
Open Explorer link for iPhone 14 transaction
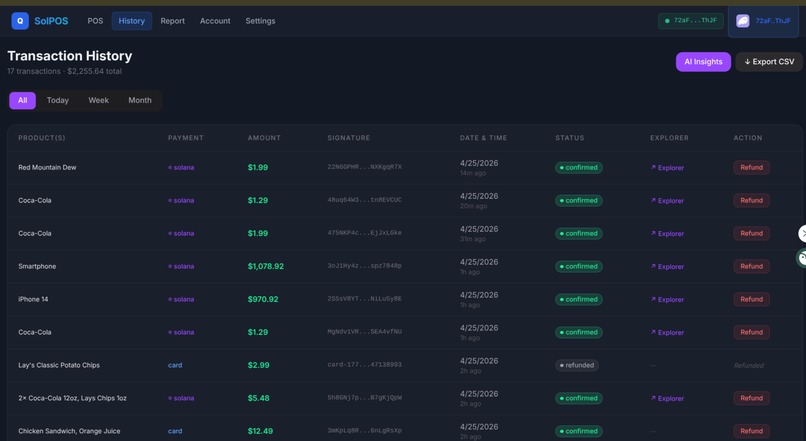pyautogui.click(x=667, y=299)
